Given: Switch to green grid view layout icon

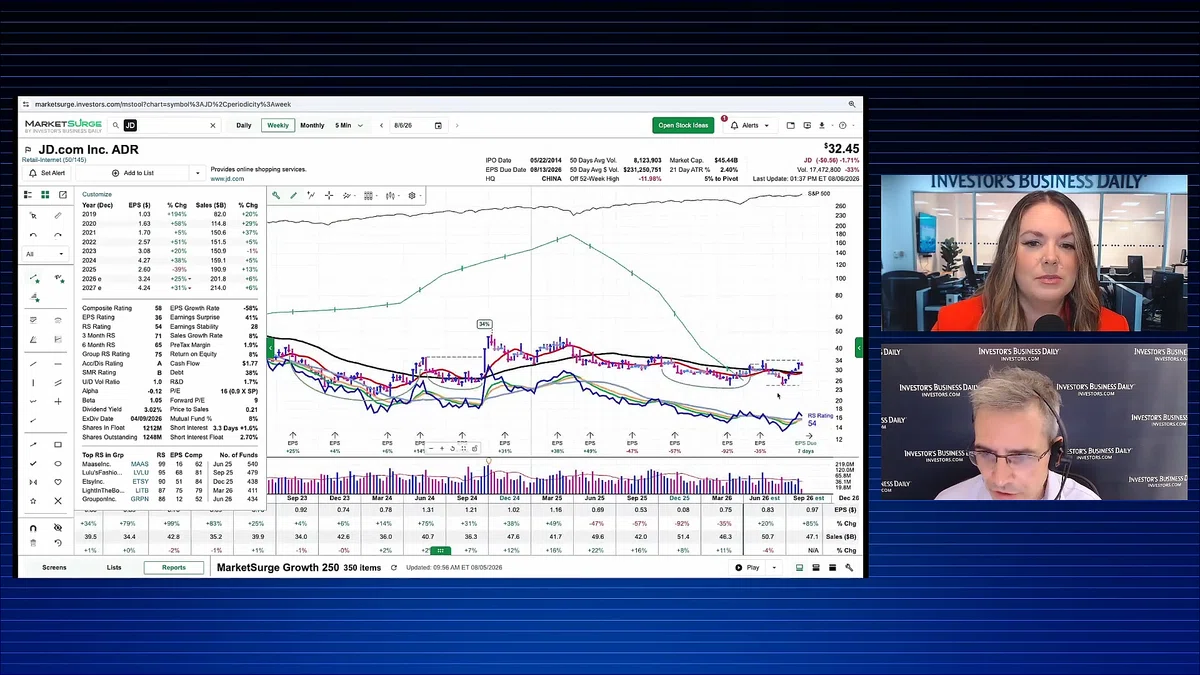Looking at the screenshot, I should click(45, 195).
